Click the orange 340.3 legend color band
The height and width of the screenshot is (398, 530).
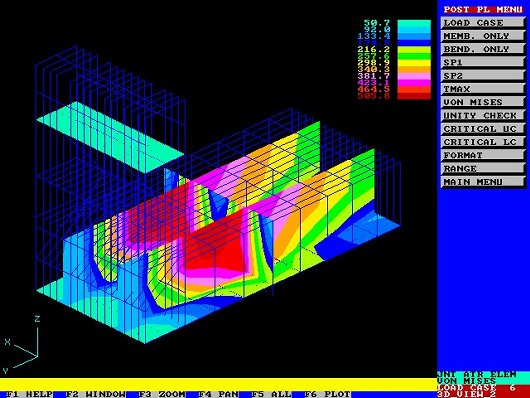point(414,70)
